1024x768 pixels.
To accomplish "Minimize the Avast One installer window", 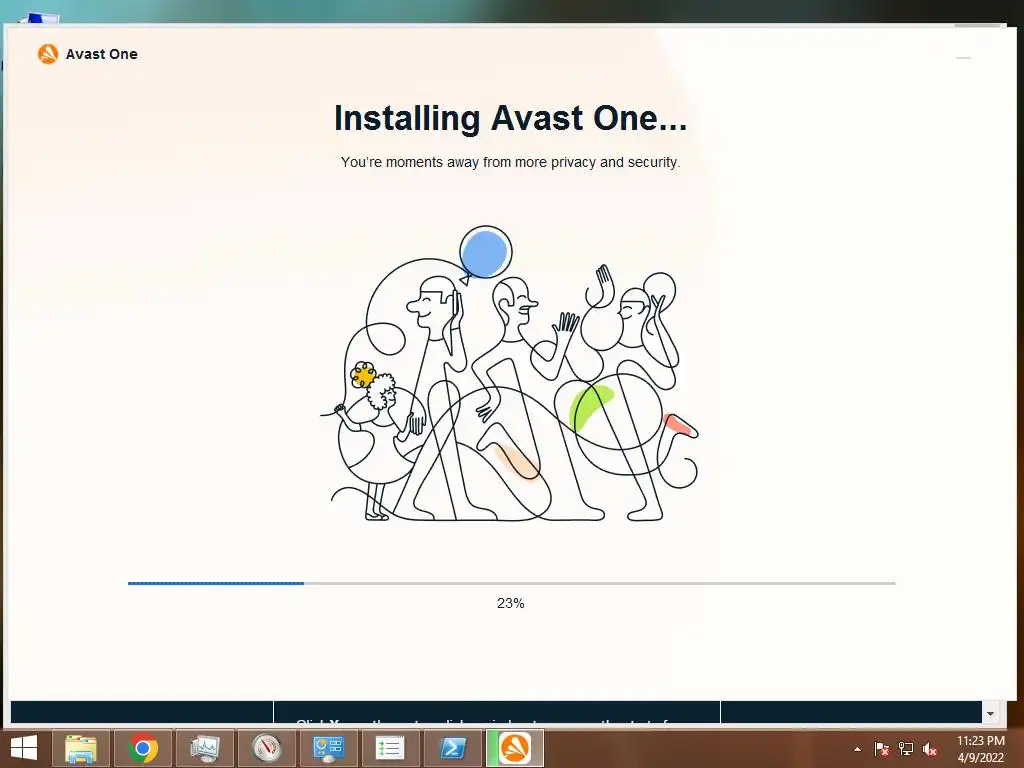I will click(x=963, y=58).
